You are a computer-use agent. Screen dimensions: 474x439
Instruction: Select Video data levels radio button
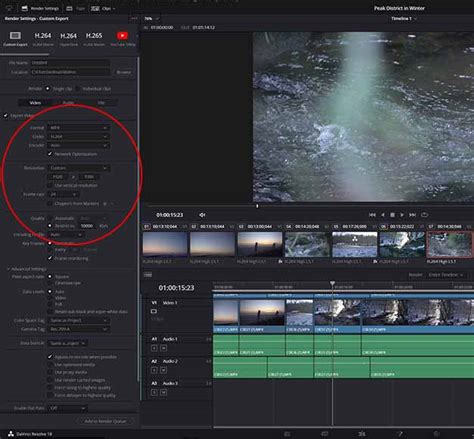tap(50, 298)
